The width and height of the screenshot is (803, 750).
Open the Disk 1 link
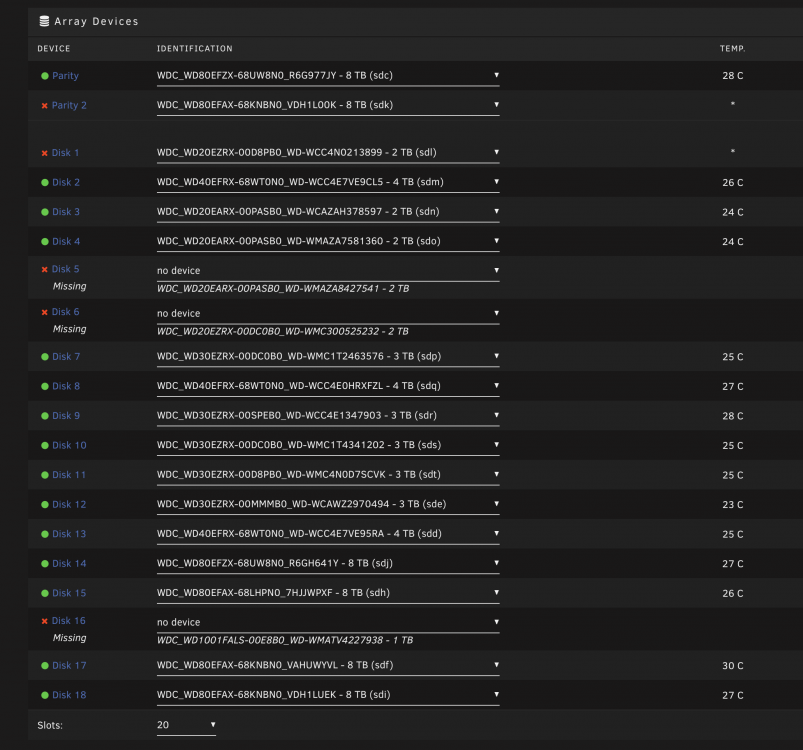click(66, 153)
